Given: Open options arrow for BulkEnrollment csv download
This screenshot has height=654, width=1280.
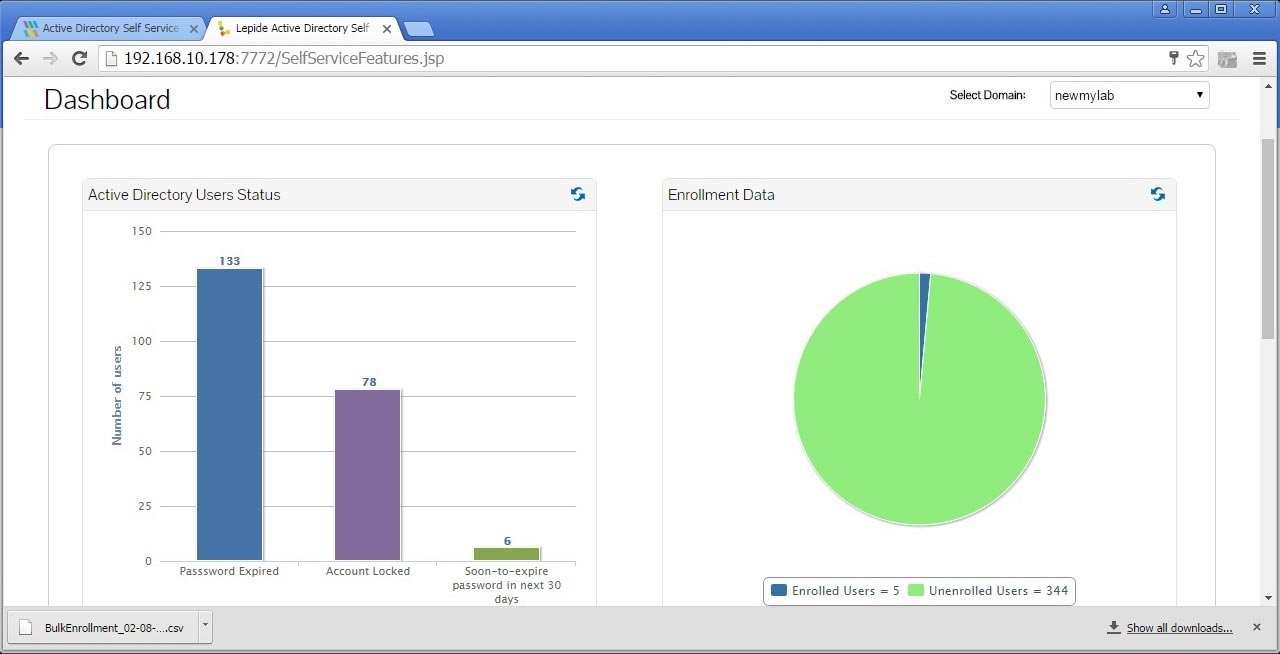Looking at the screenshot, I should (205, 627).
